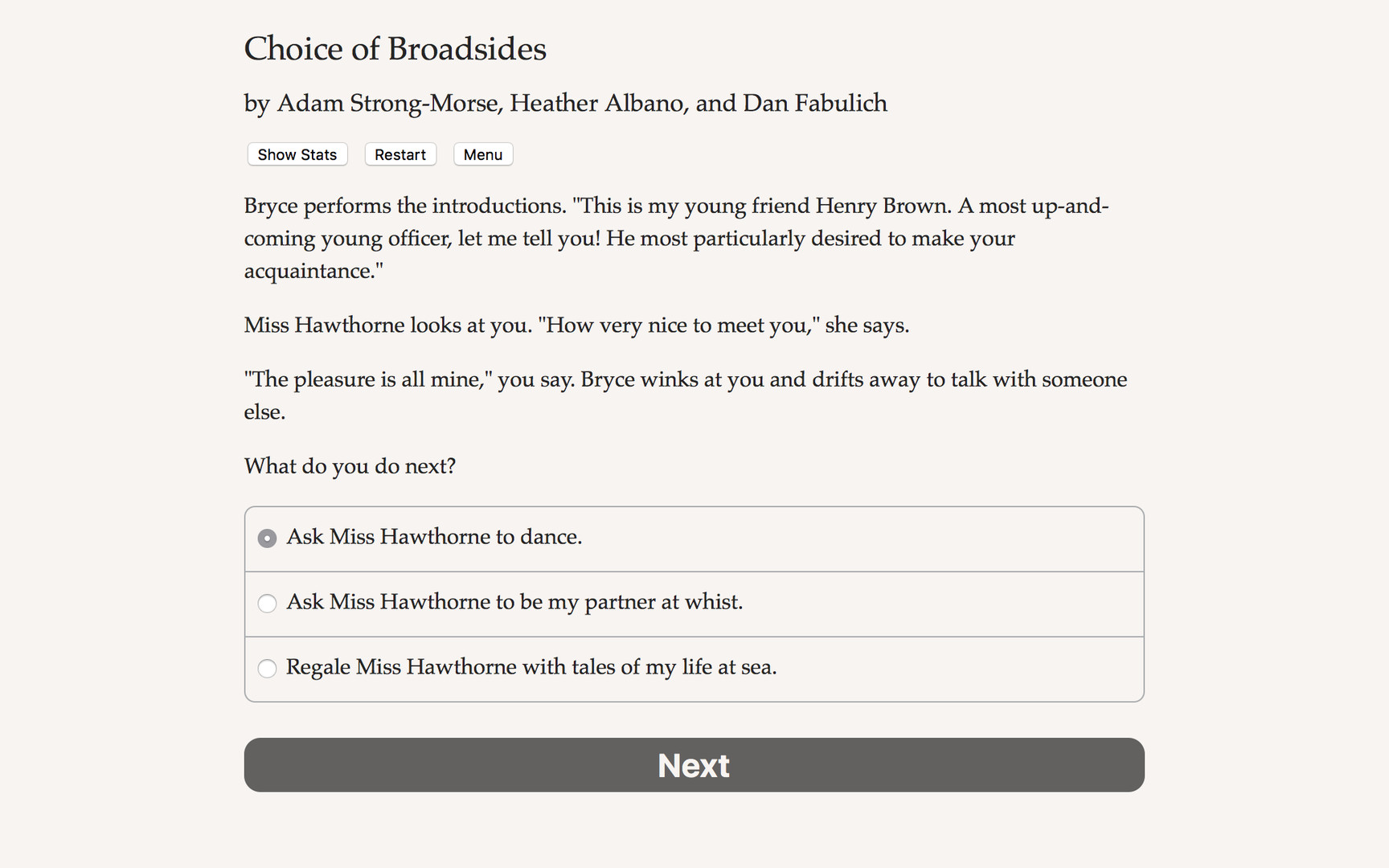Select "Regale Miss Hawthorne with tales of my life at sea."

[x=532, y=668]
